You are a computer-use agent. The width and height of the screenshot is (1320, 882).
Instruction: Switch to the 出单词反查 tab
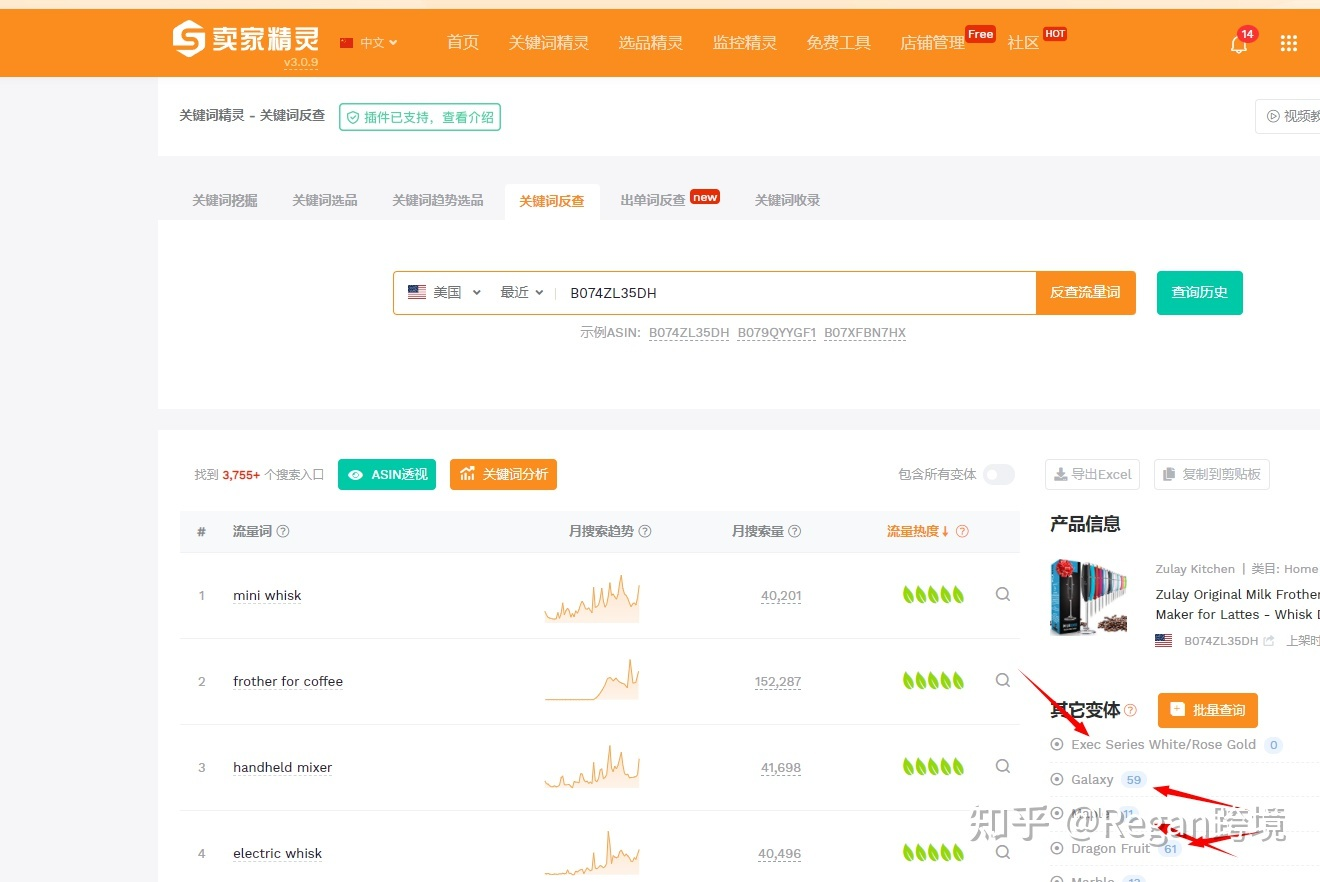pyautogui.click(x=652, y=199)
